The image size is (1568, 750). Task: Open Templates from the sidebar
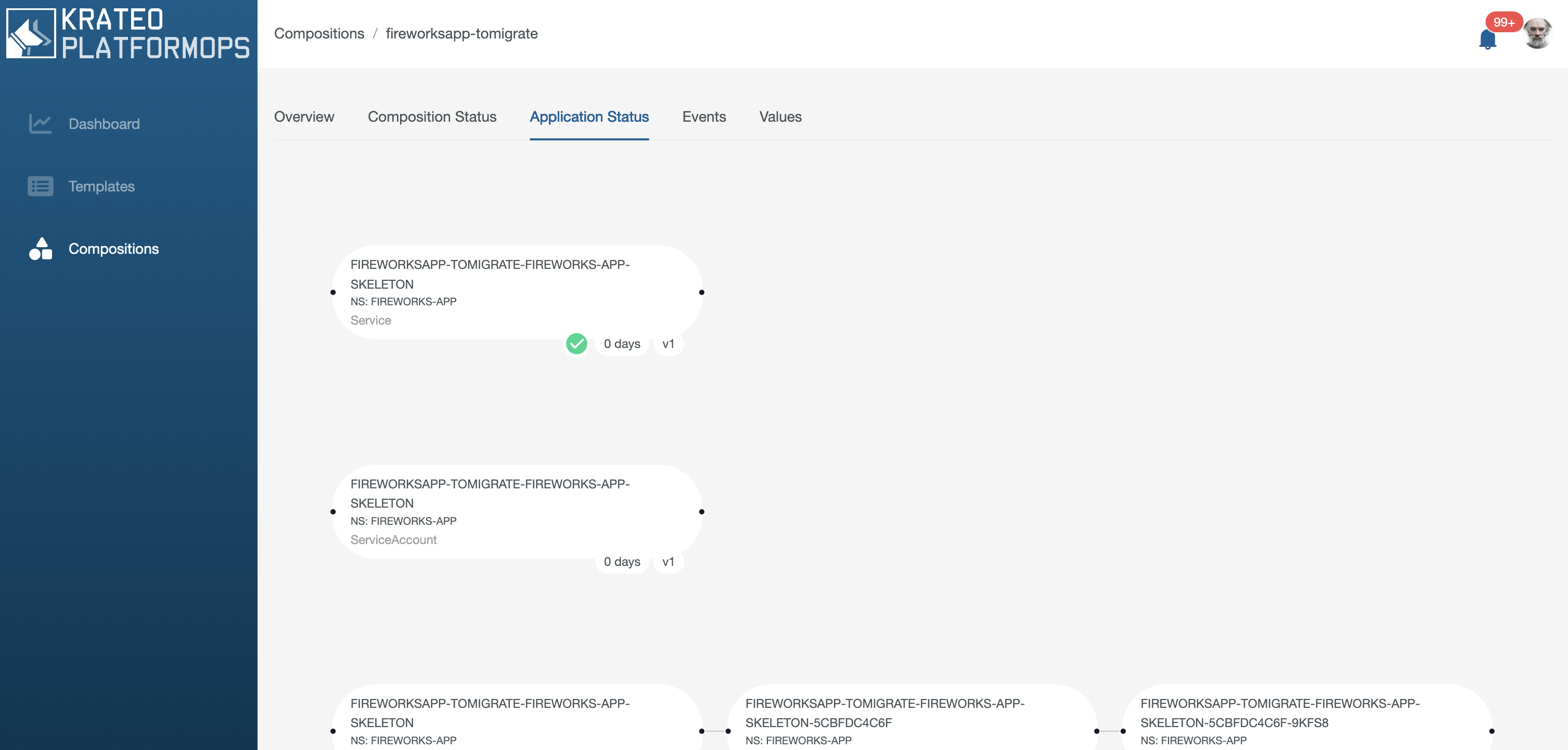101,186
